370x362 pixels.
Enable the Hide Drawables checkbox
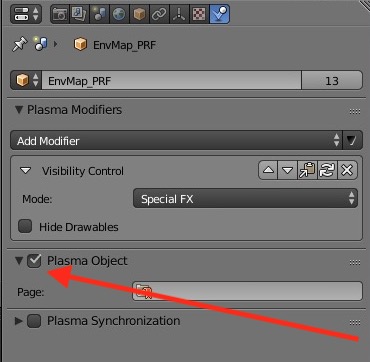click(x=25, y=227)
